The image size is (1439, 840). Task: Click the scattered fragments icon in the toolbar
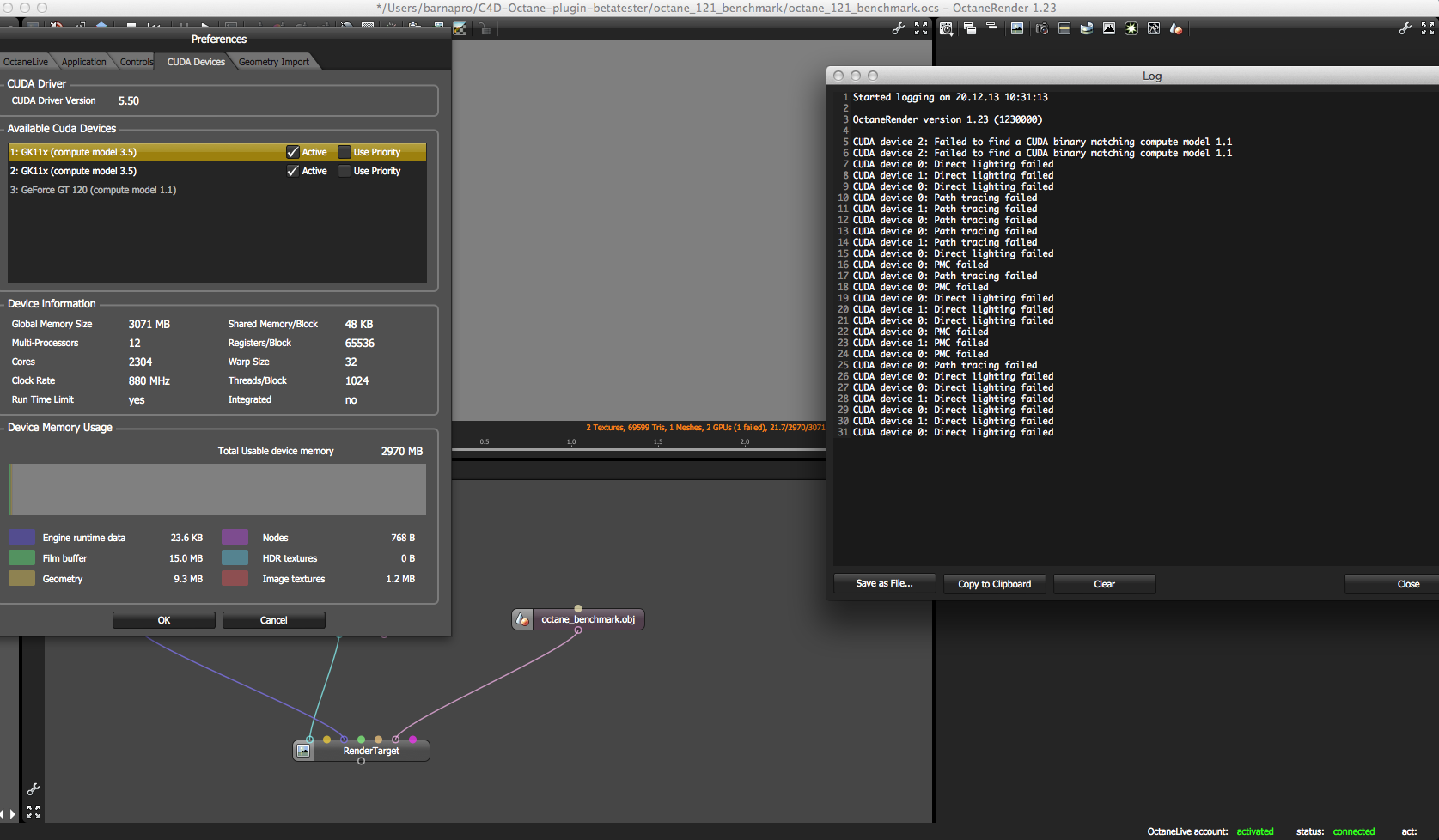coord(1154,28)
